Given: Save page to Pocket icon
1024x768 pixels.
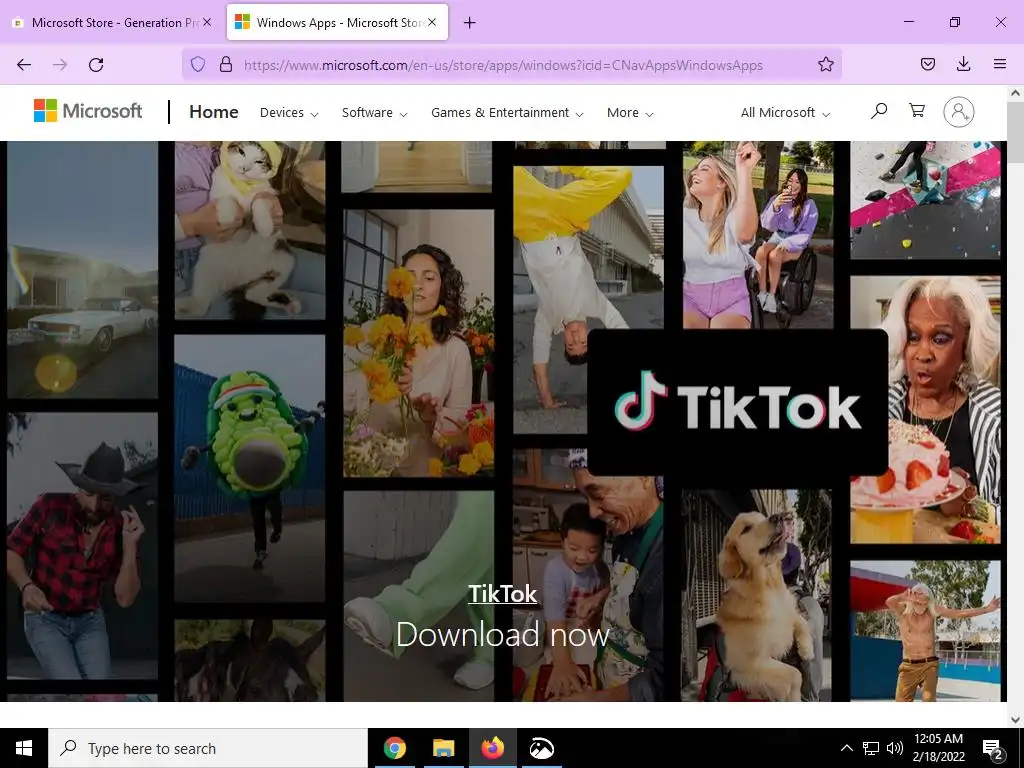Looking at the screenshot, I should pos(927,64).
